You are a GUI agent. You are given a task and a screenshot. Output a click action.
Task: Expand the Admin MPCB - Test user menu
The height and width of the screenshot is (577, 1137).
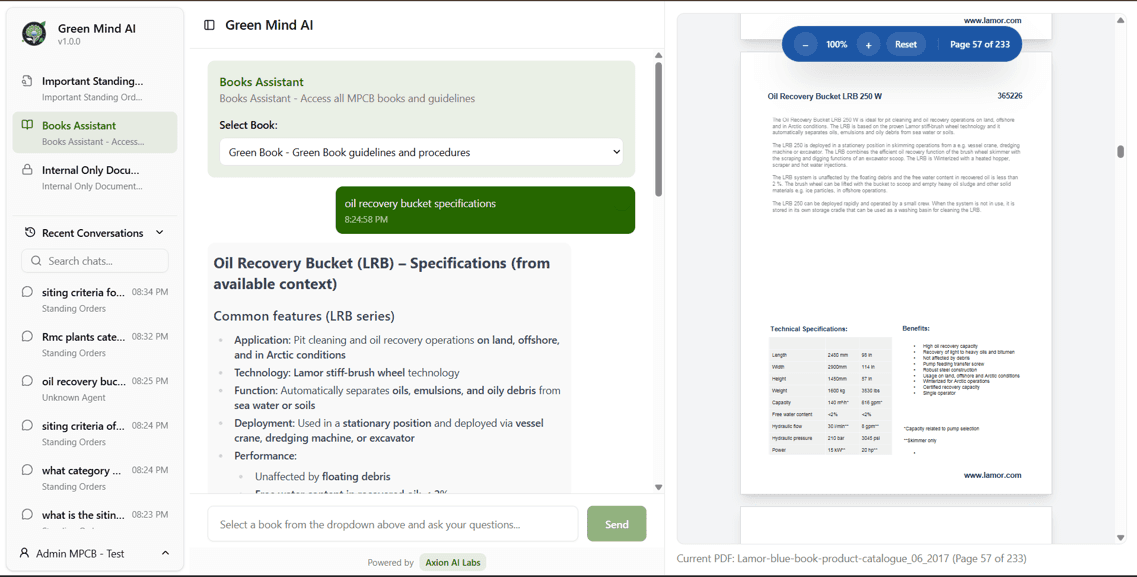pyautogui.click(x=94, y=553)
